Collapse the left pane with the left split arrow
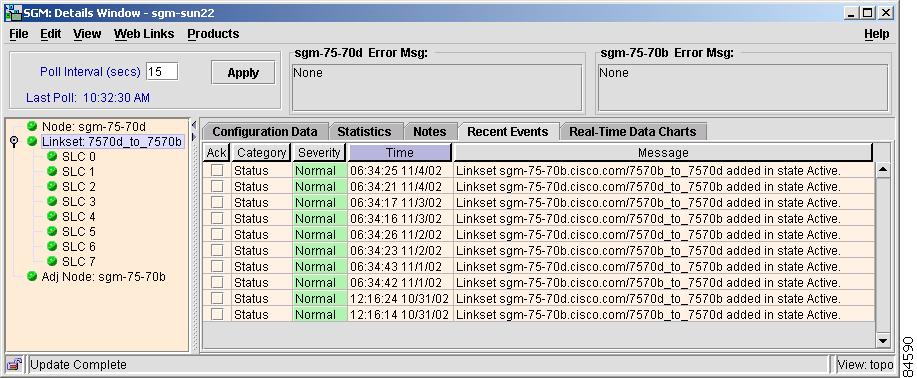917x378 pixels. (x=194, y=125)
